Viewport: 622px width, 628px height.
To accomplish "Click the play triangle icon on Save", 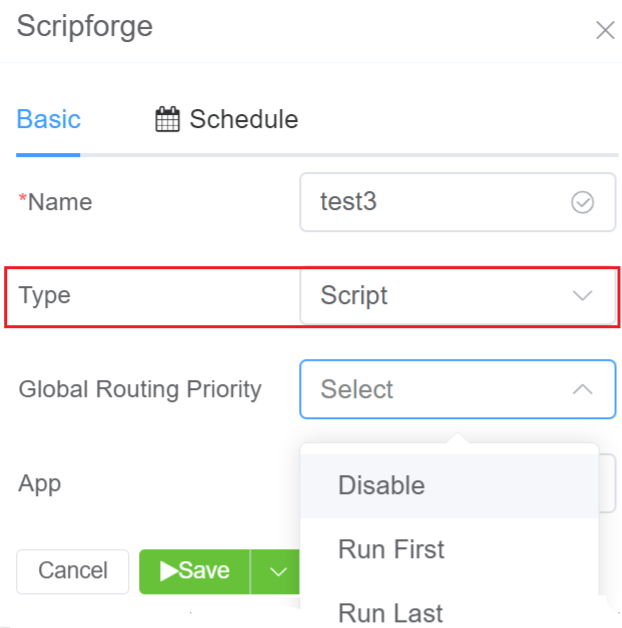I will [x=169, y=571].
